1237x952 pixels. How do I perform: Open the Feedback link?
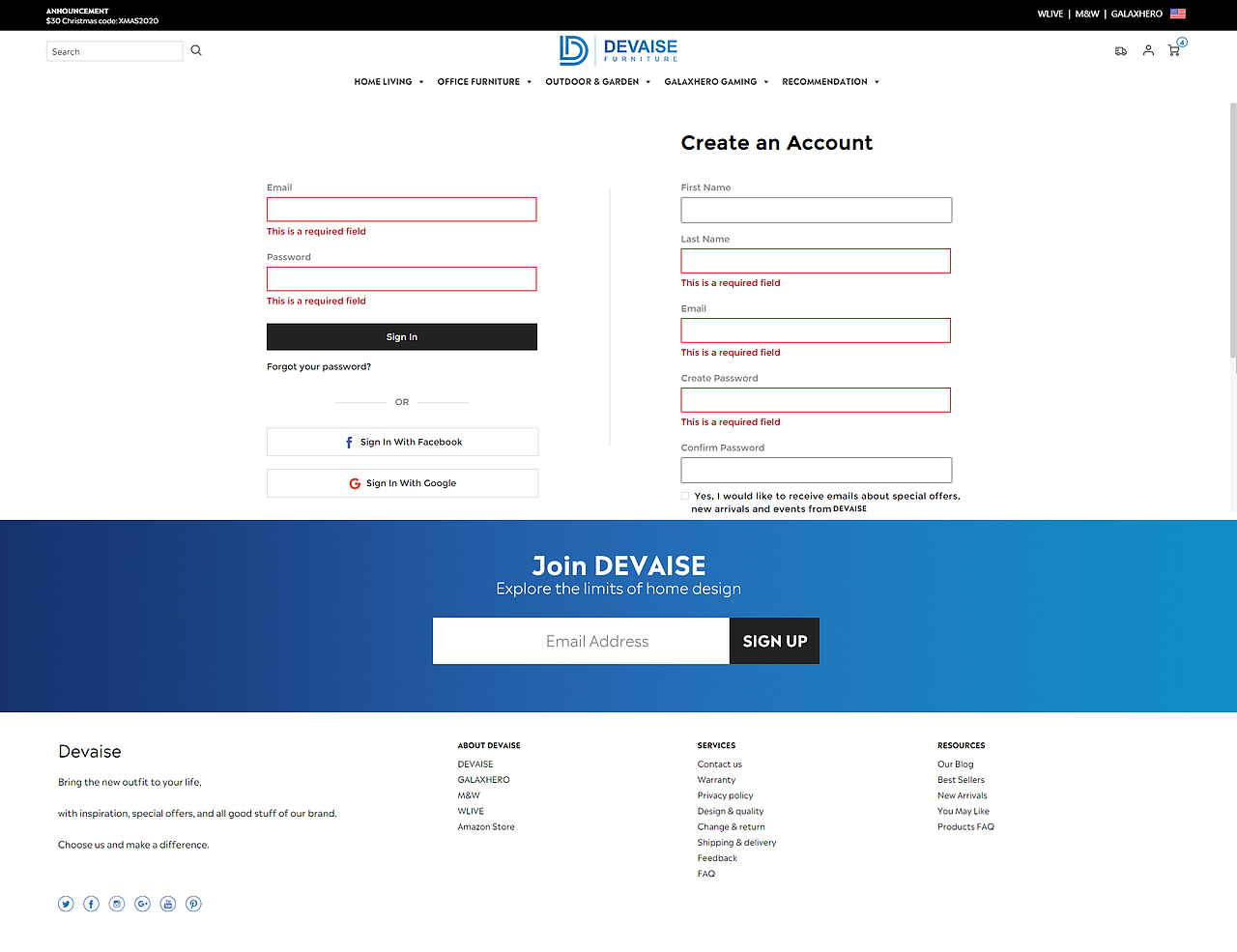point(717,858)
